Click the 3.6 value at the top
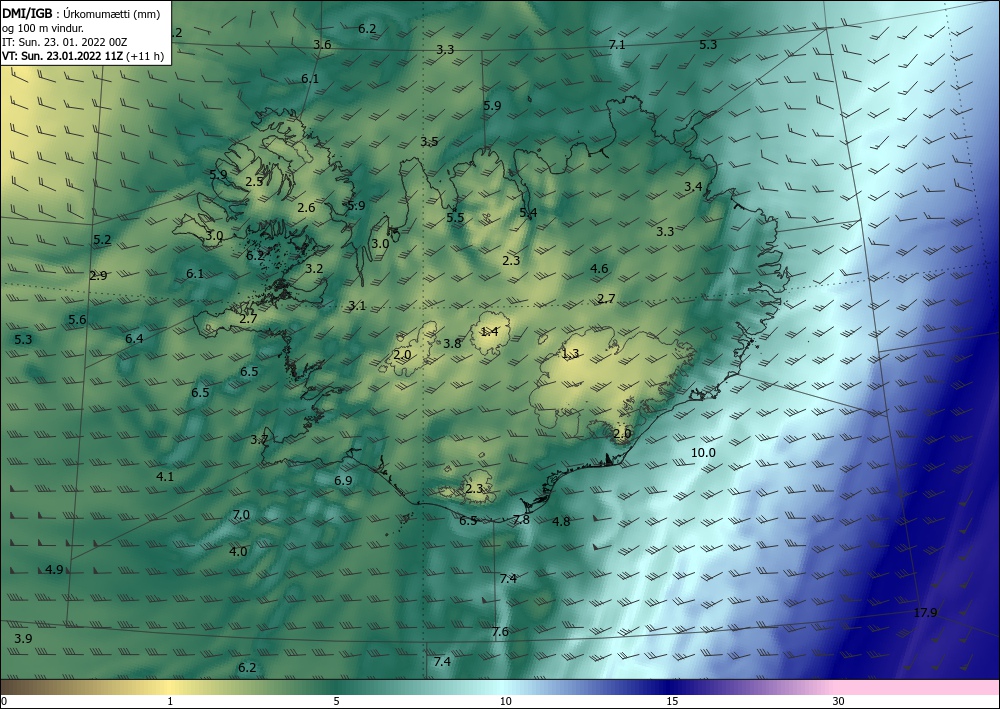This screenshot has width=1000, height=709. pos(323,45)
